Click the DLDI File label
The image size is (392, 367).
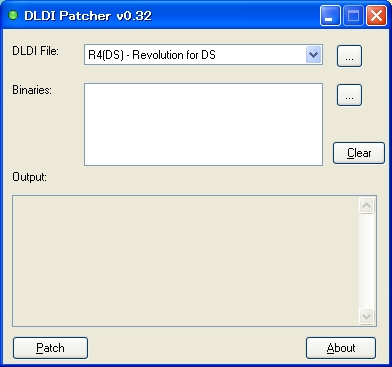(x=35, y=51)
